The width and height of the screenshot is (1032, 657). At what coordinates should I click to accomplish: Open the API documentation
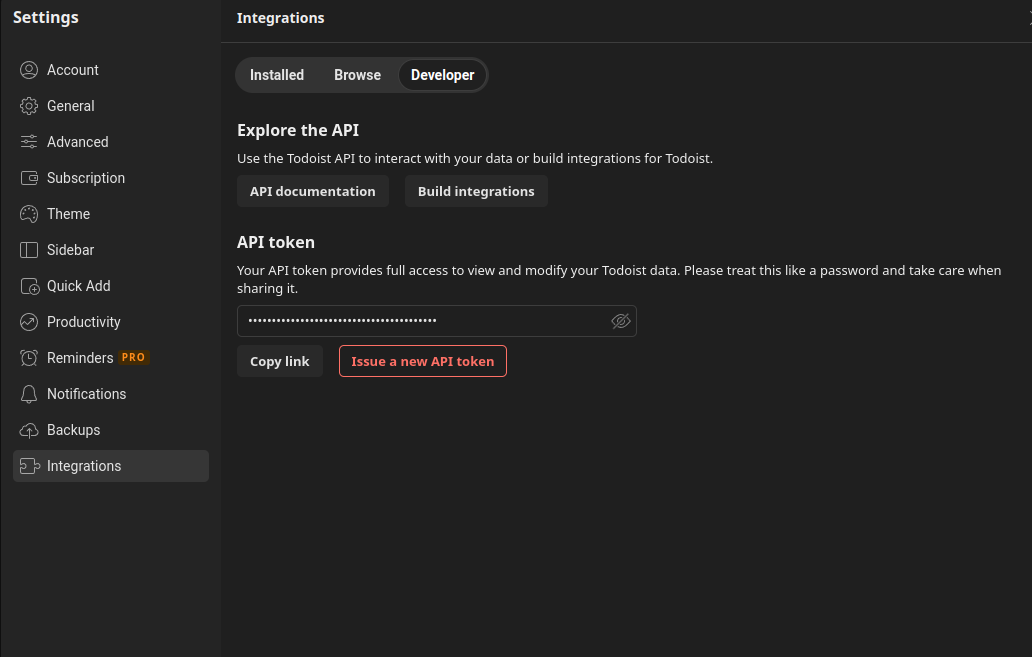tap(312, 191)
